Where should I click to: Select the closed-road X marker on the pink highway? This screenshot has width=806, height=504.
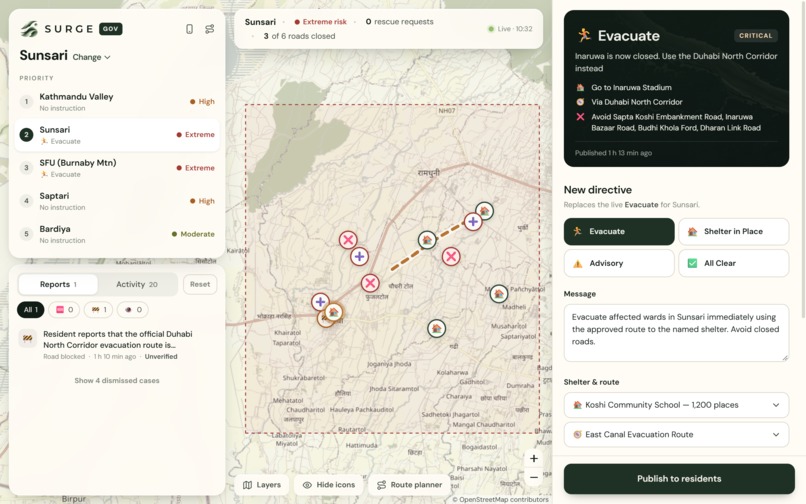(370, 283)
